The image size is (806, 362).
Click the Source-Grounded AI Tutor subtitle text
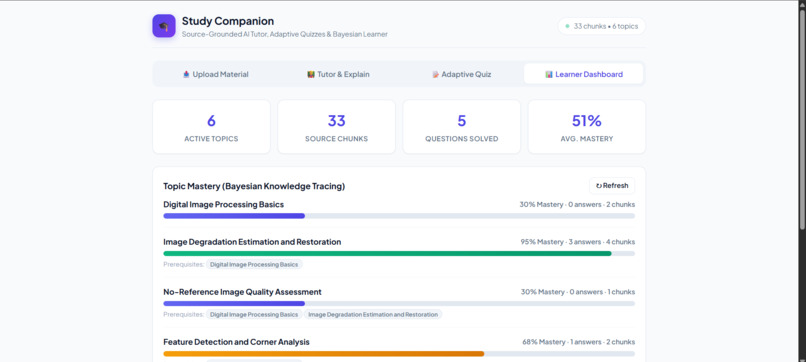coord(285,34)
